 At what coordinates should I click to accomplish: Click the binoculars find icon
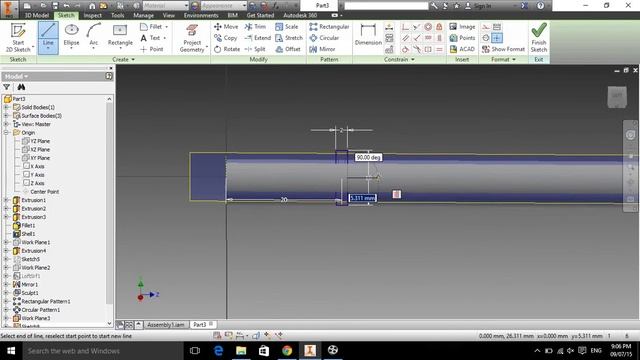[21, 87]
